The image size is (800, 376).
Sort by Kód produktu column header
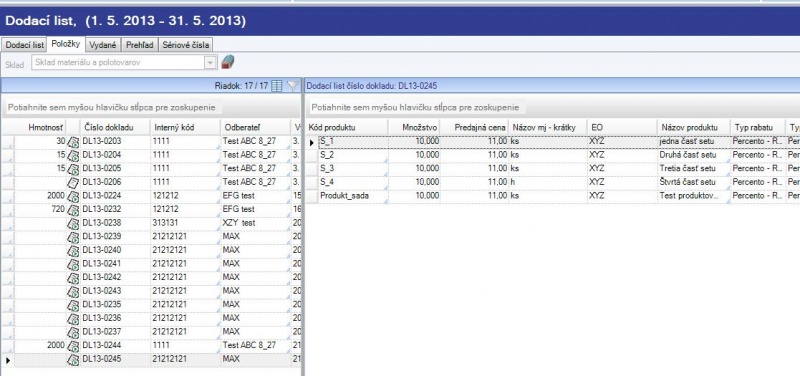click(347, 127)
